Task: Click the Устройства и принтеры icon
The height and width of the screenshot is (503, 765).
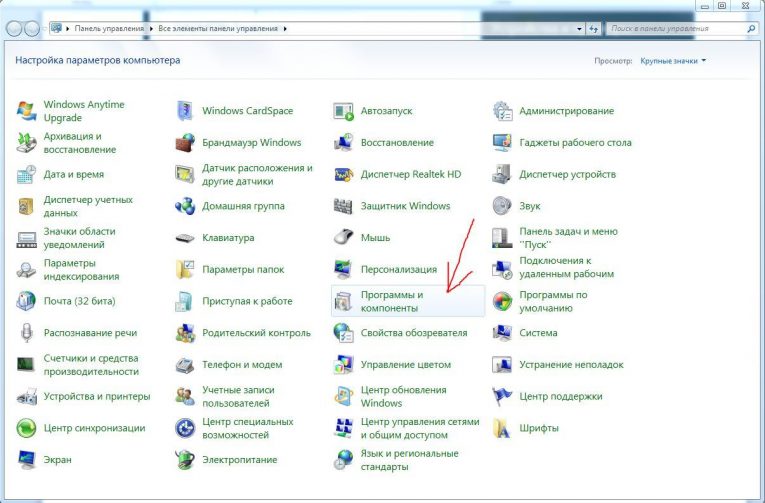Action: (26, 397)
